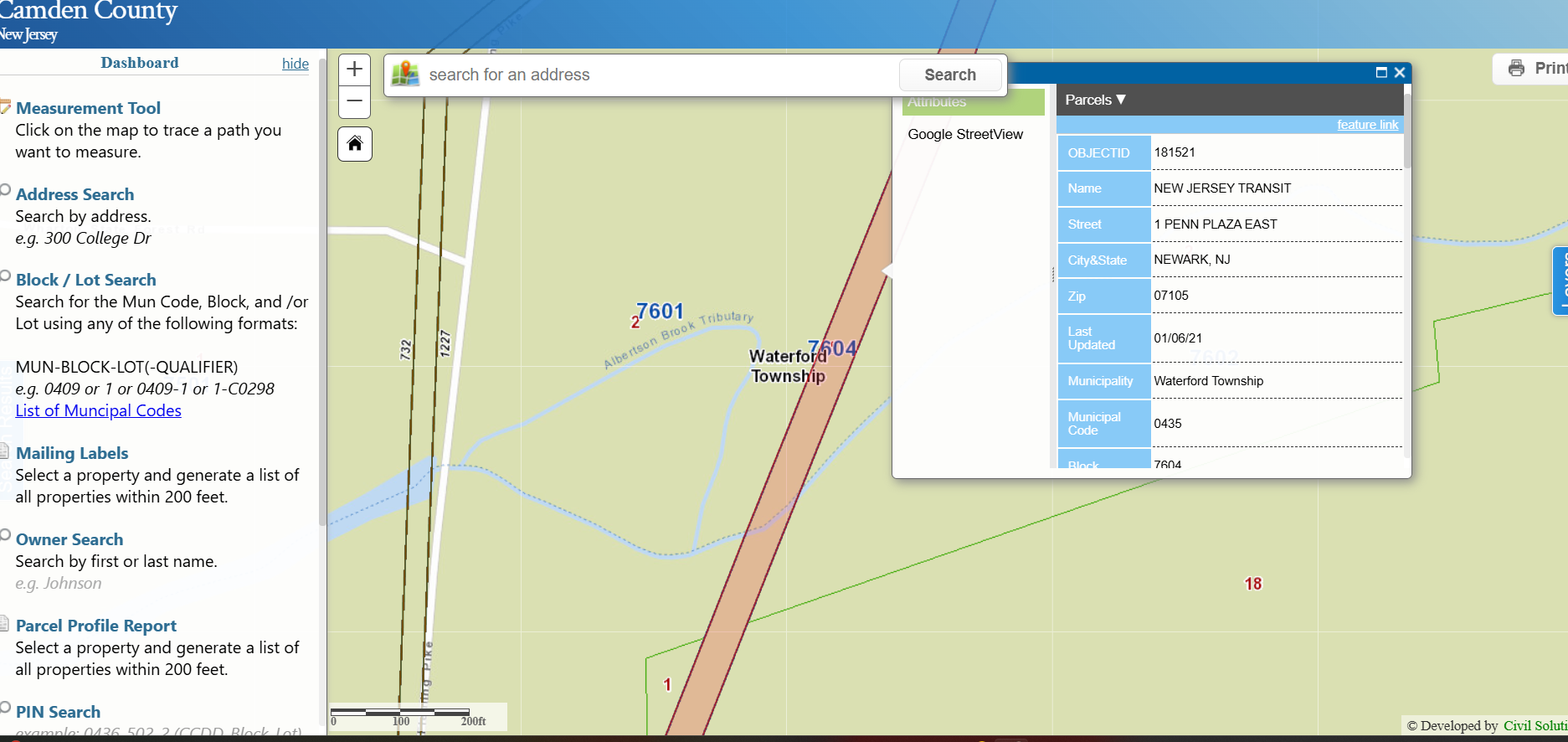The height and width of the screenshot is (742, 1568).
Task: Switch to Google StreetView tab
Action: point(965,134)
